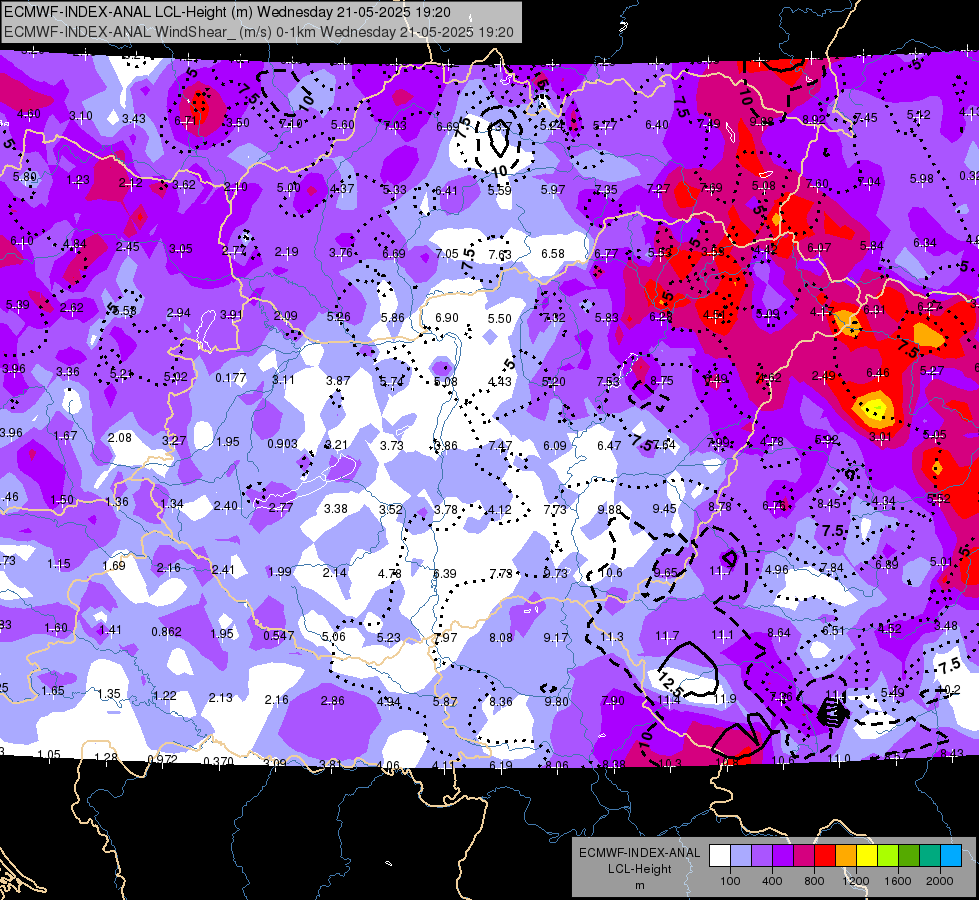
Task: Click the grid value 2.86
Action: point(332,701)
